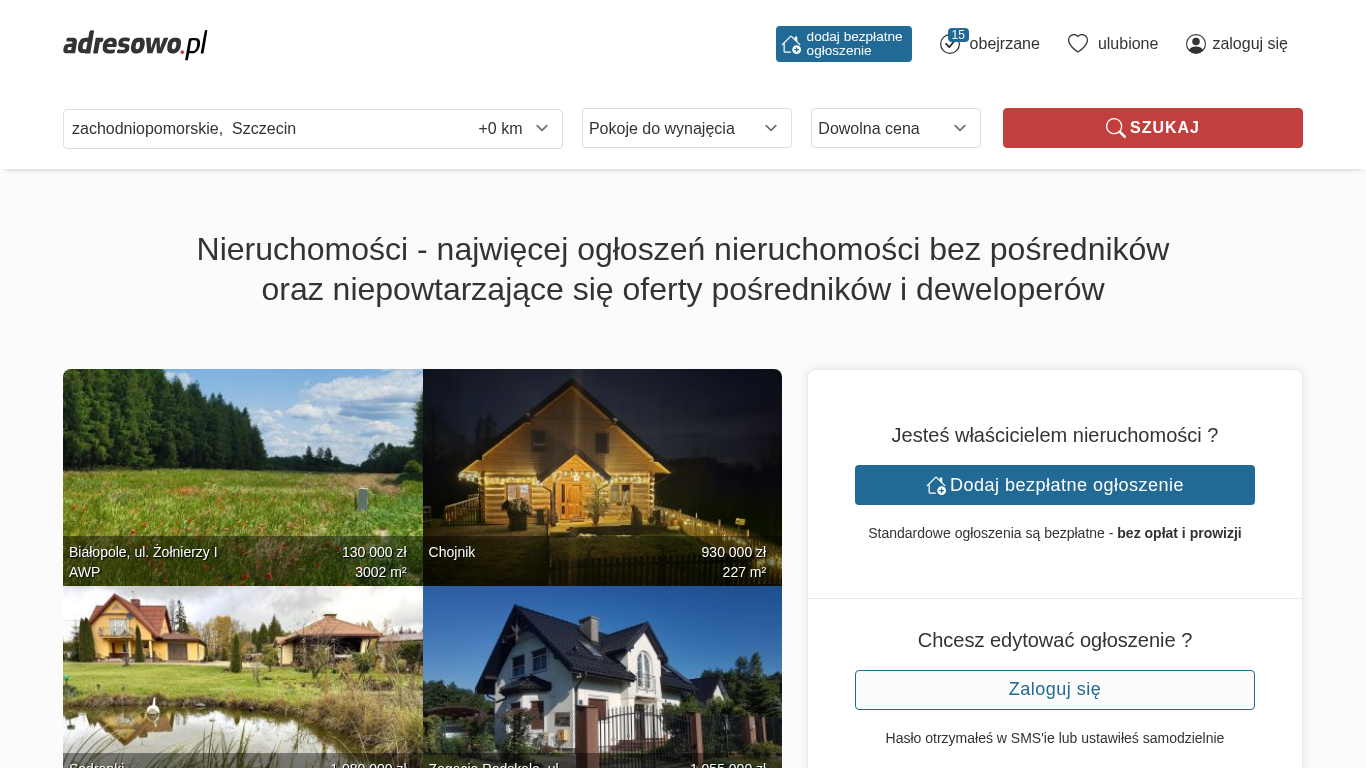
Task: Click the adresowo.pl logo
Action: point(135,44)
